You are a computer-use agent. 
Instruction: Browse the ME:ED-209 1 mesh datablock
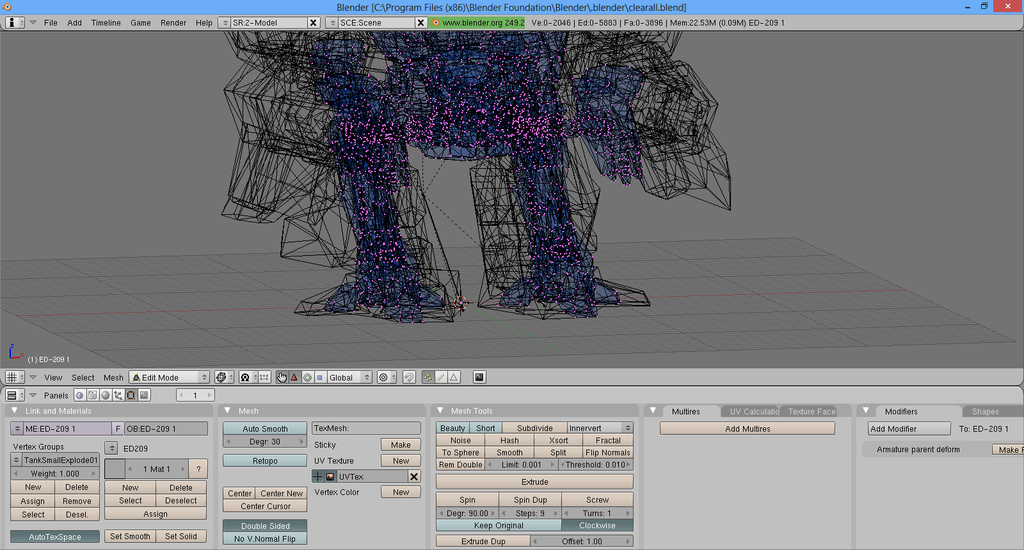tap(17, 429)
